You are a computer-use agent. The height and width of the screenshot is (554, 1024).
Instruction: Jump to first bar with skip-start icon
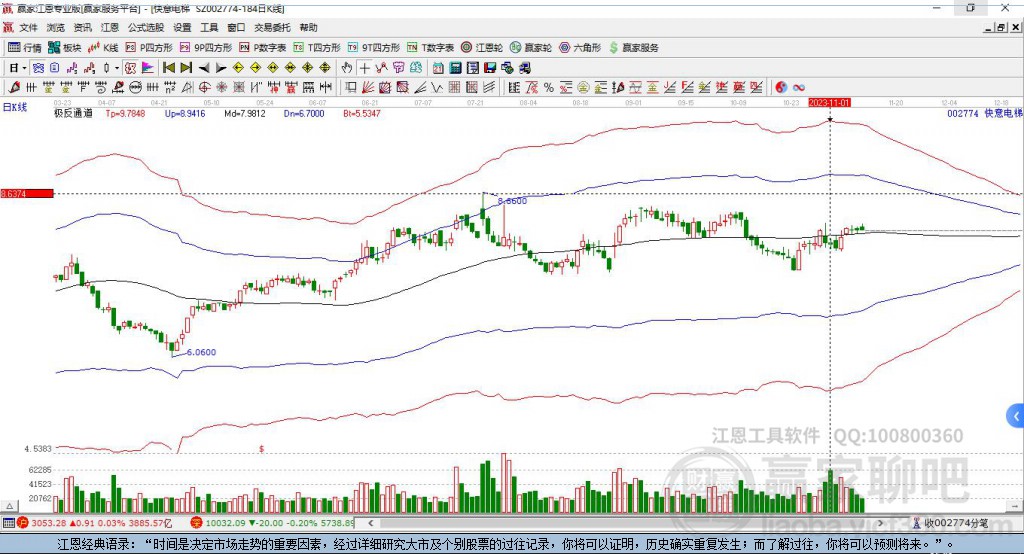(x=168, y=68)
